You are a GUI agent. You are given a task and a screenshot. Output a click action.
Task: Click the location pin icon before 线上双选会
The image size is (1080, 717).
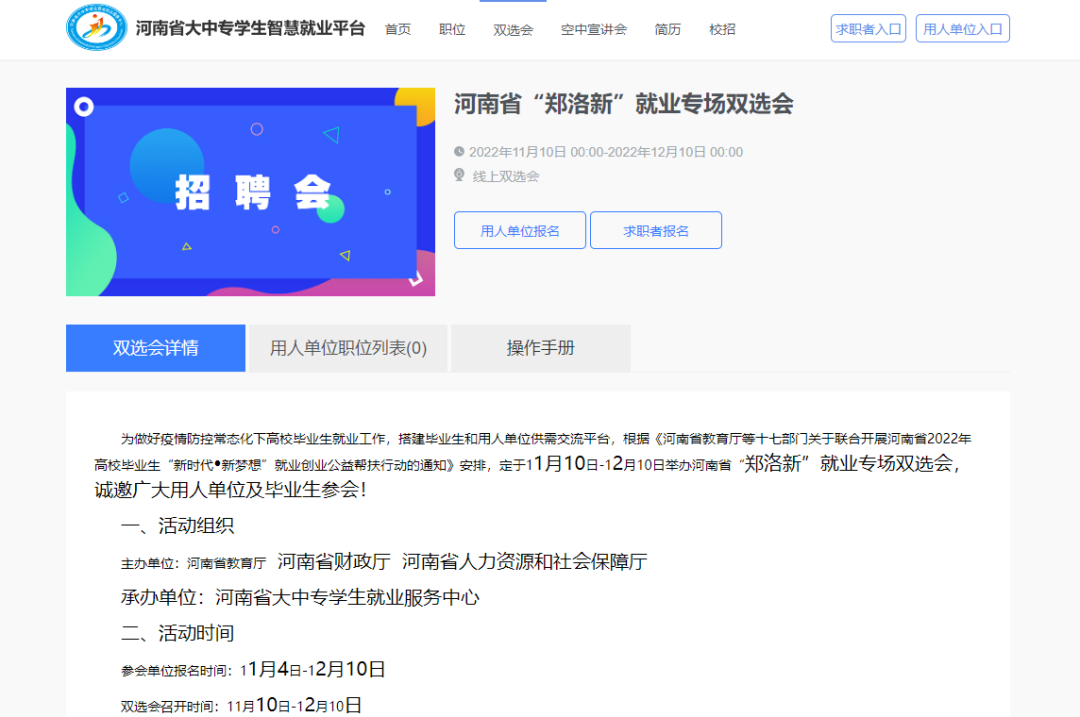coord(461,174)
